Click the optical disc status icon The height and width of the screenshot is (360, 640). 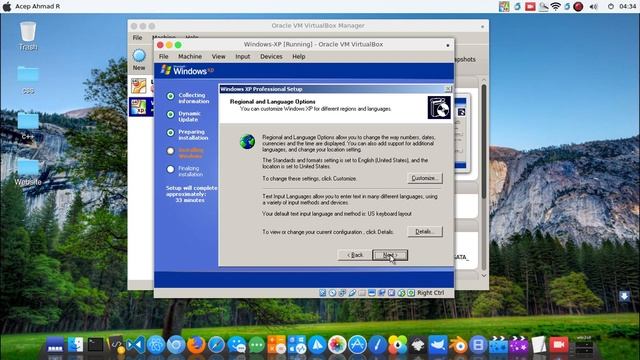332,293
